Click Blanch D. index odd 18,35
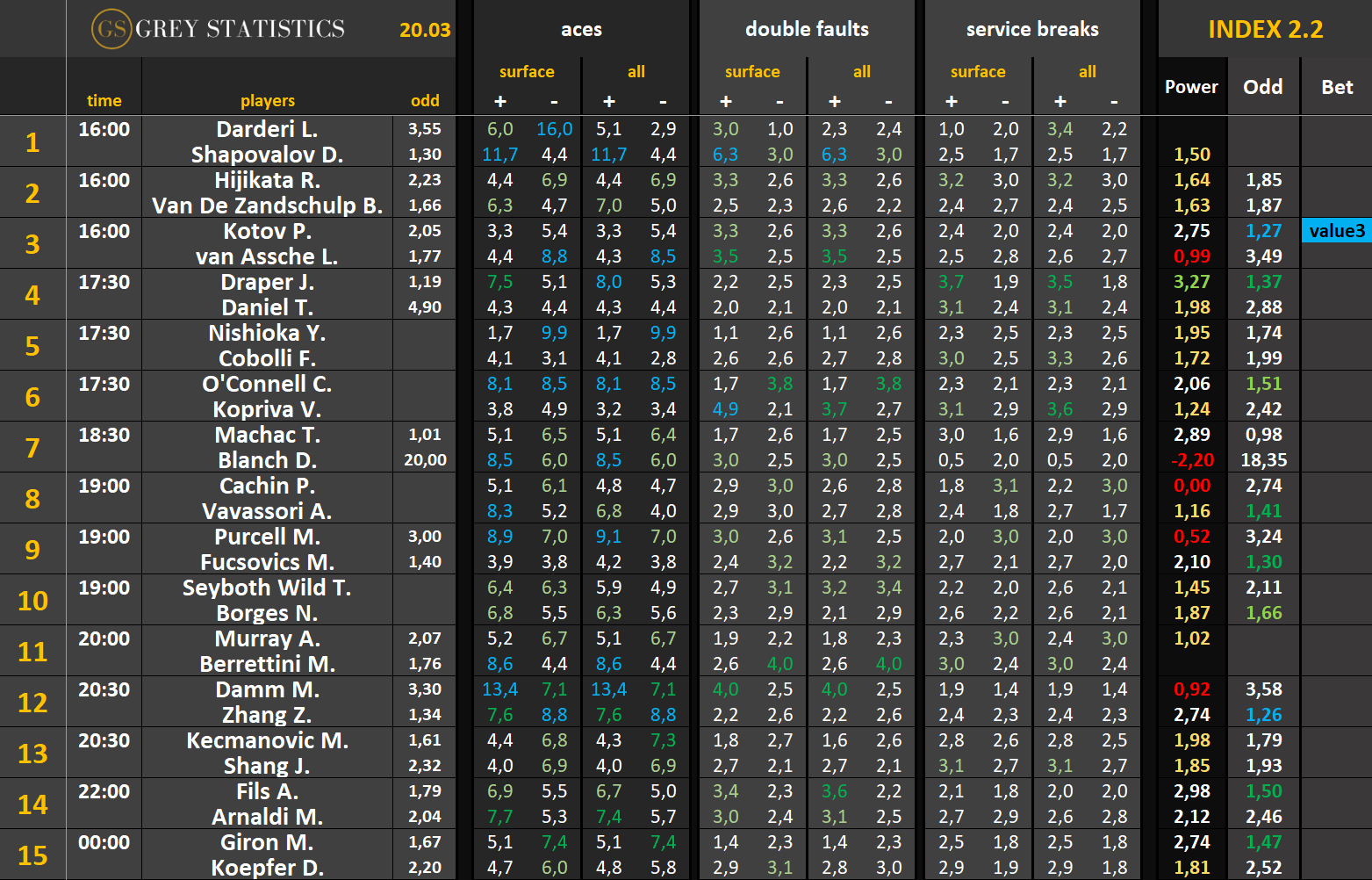Viewport: 1372px width, 880px height. click(x=1263, y=460)
